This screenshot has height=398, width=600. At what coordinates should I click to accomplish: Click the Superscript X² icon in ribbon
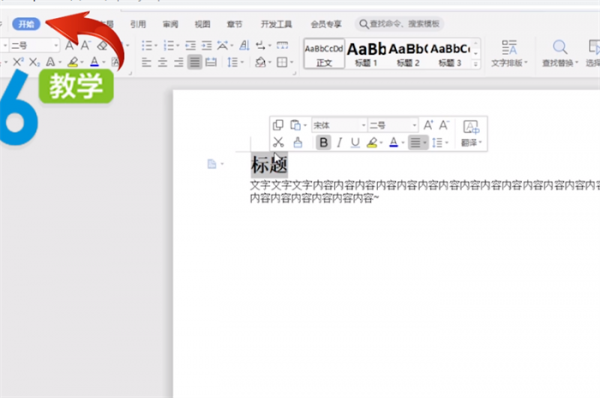18,62
